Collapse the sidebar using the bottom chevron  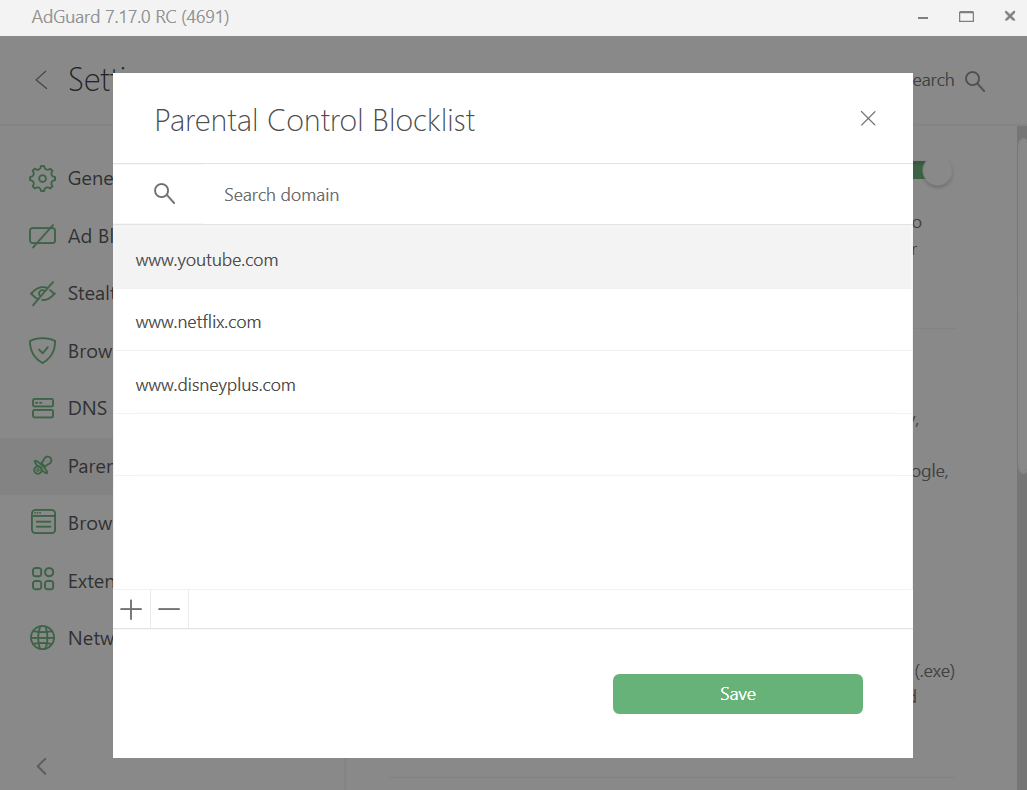click(41, 766)
